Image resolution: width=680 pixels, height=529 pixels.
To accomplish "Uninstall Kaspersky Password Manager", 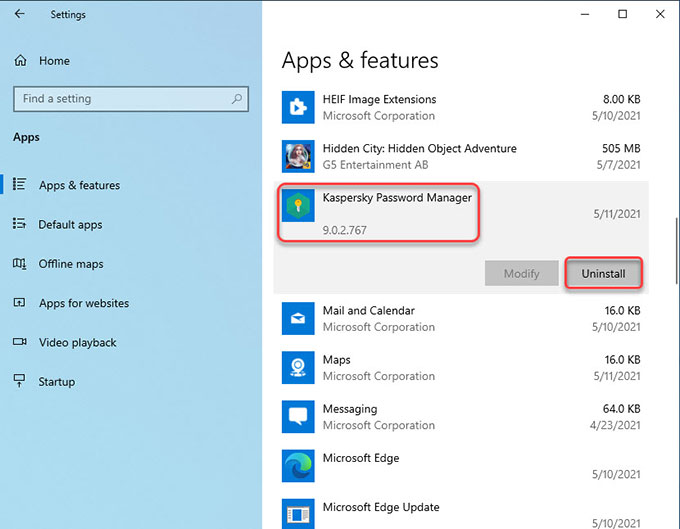I will pyautogui.click(x=603, y=273).
